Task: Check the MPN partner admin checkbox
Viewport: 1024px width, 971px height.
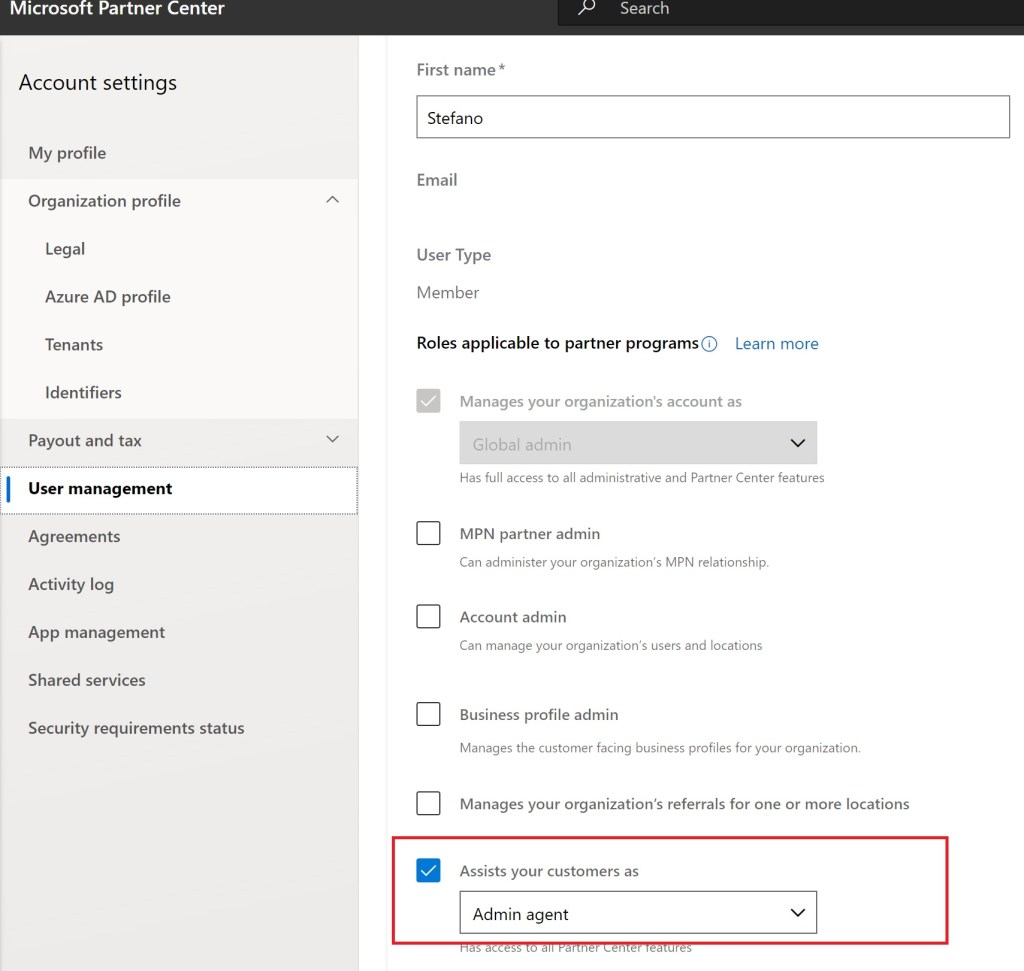Action: coord(428,533)
